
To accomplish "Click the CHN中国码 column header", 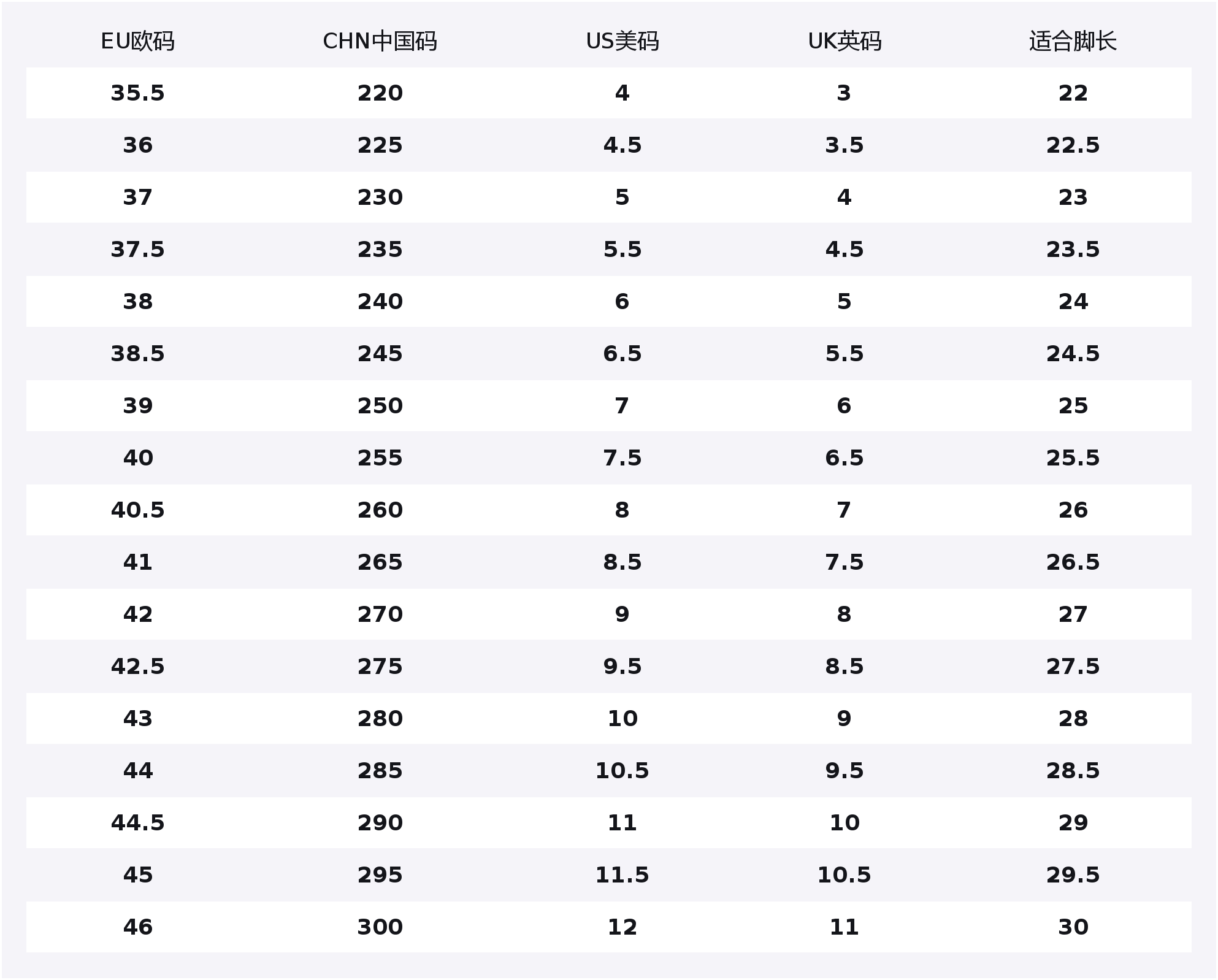I will tap(380, 41).
